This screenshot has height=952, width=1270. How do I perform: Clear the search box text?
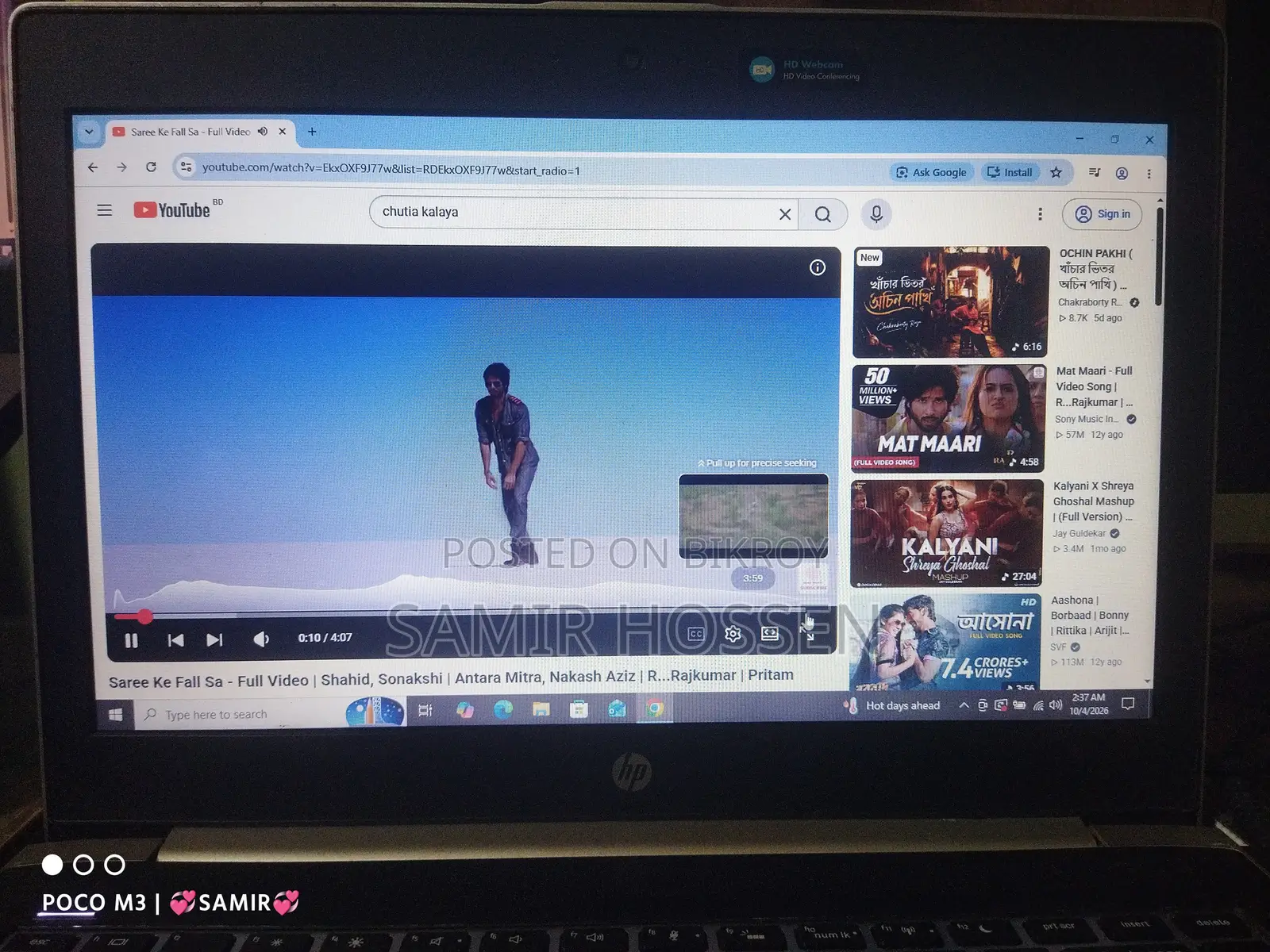coord(785,214)
